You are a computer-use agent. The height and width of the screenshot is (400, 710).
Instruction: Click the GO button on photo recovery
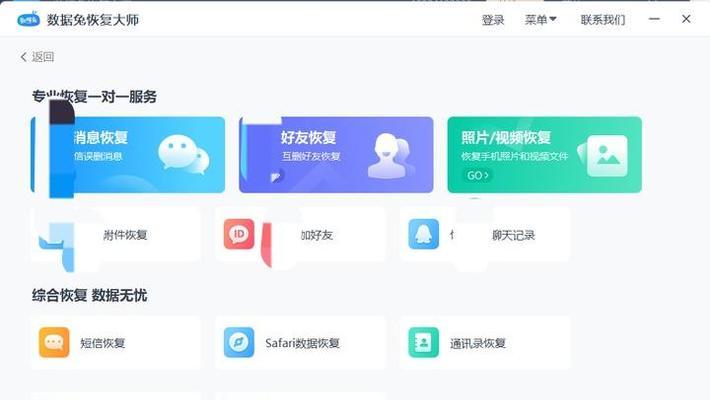tap(478, 175)
